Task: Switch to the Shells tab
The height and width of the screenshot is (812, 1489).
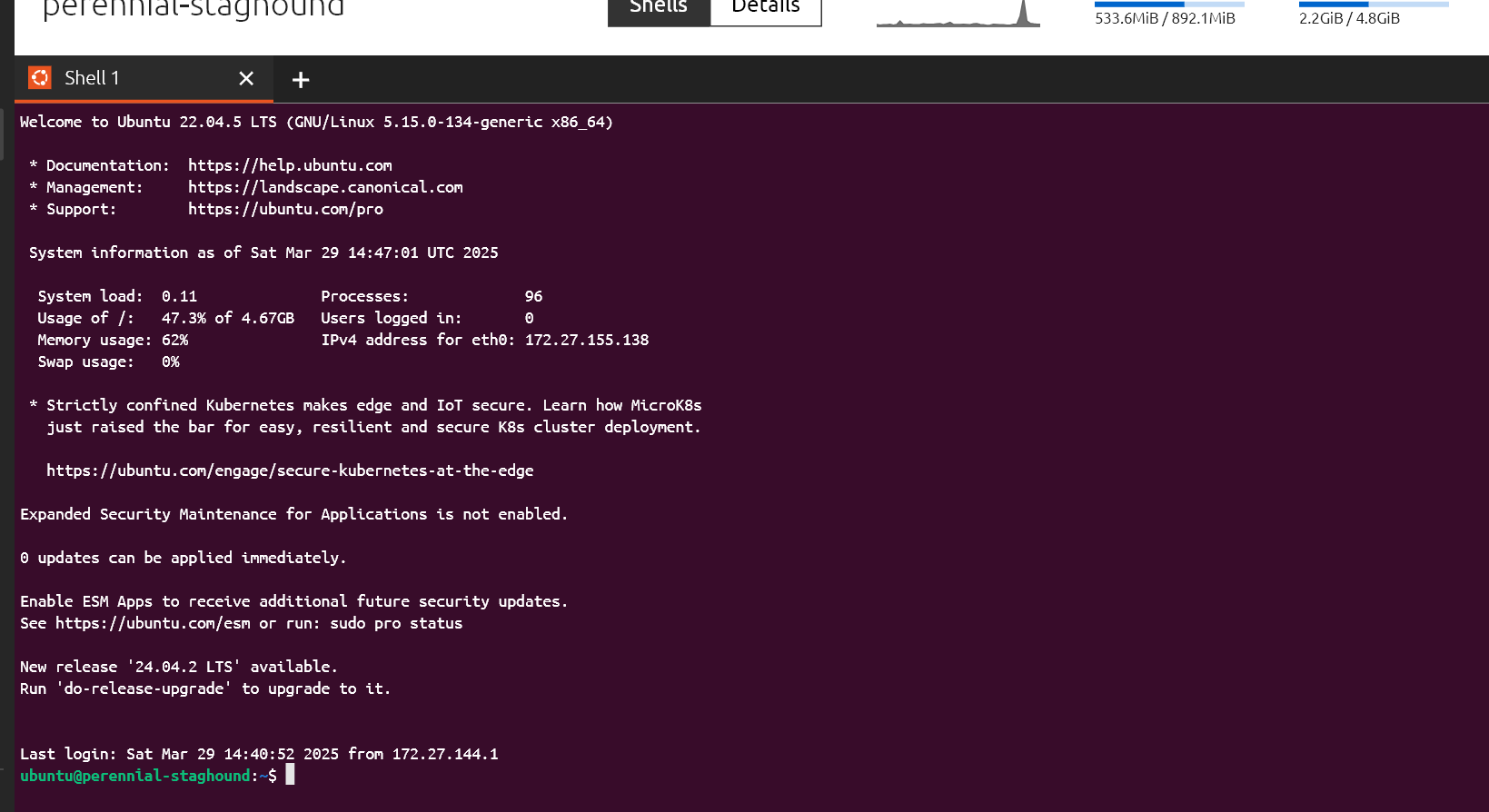Action: point(659,9)
